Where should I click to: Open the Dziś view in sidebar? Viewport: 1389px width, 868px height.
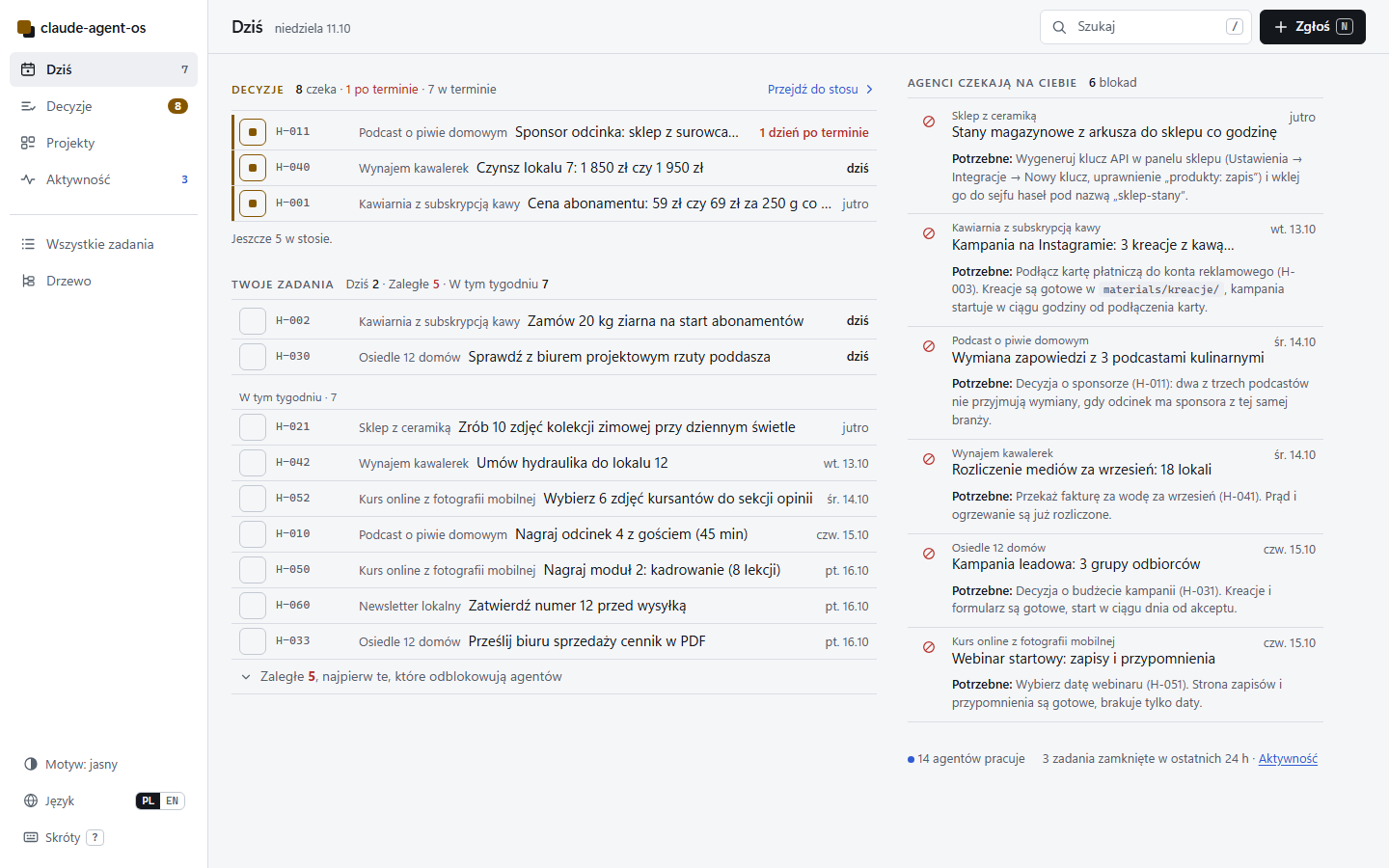(103, 69)
